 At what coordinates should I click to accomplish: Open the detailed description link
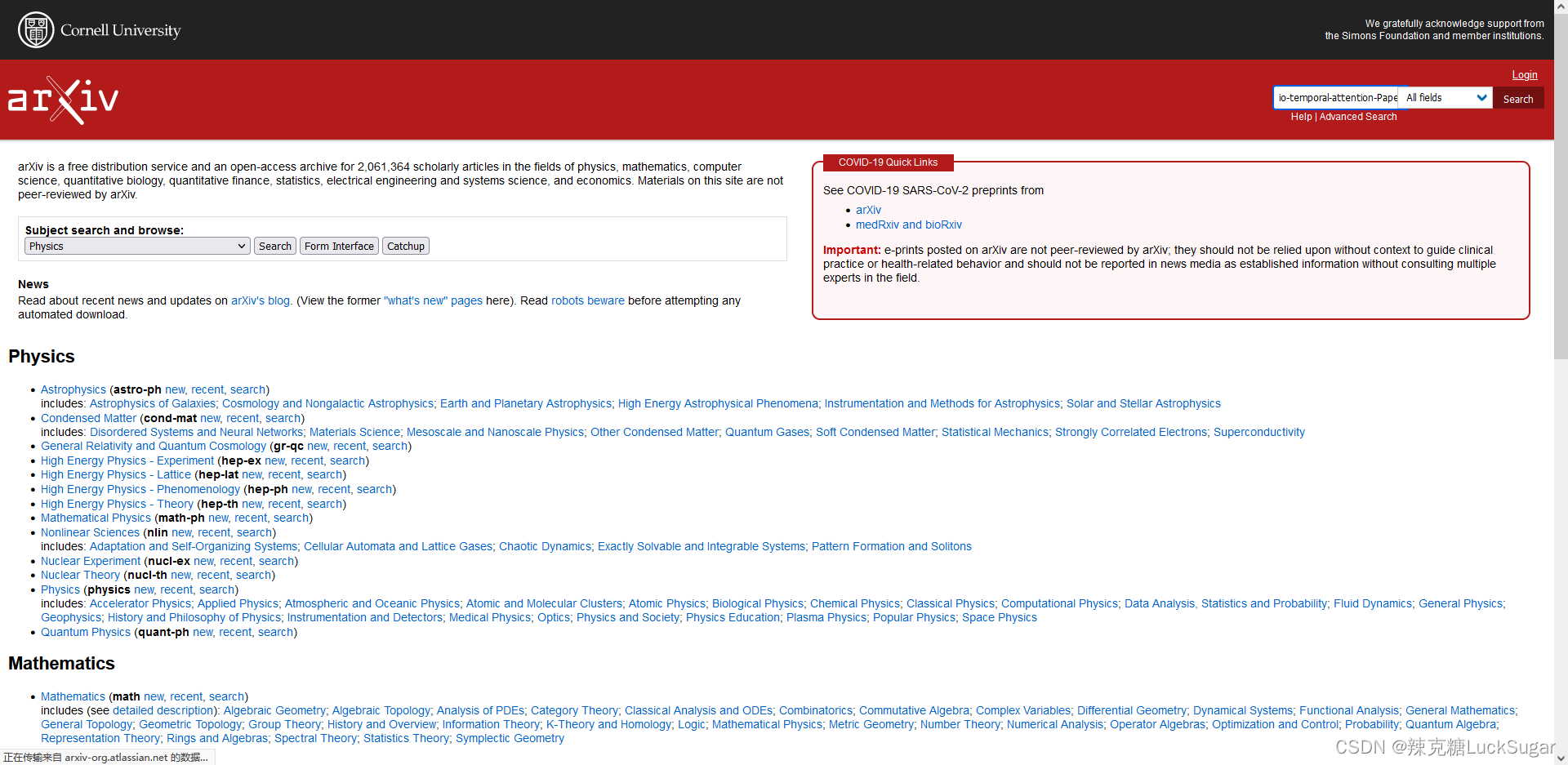(x=164, y=710)
